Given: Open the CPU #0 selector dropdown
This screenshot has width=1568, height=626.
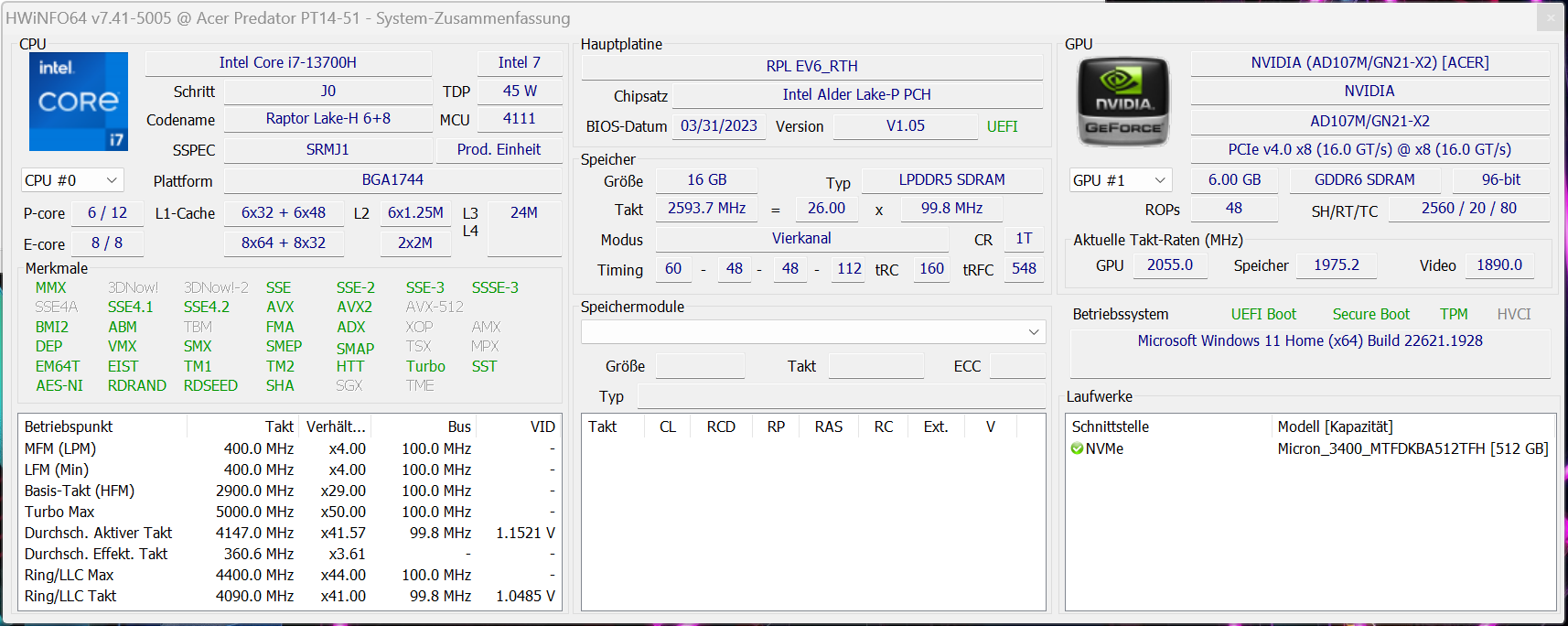Looking at the screenshot, I should (x=72, y=180).
